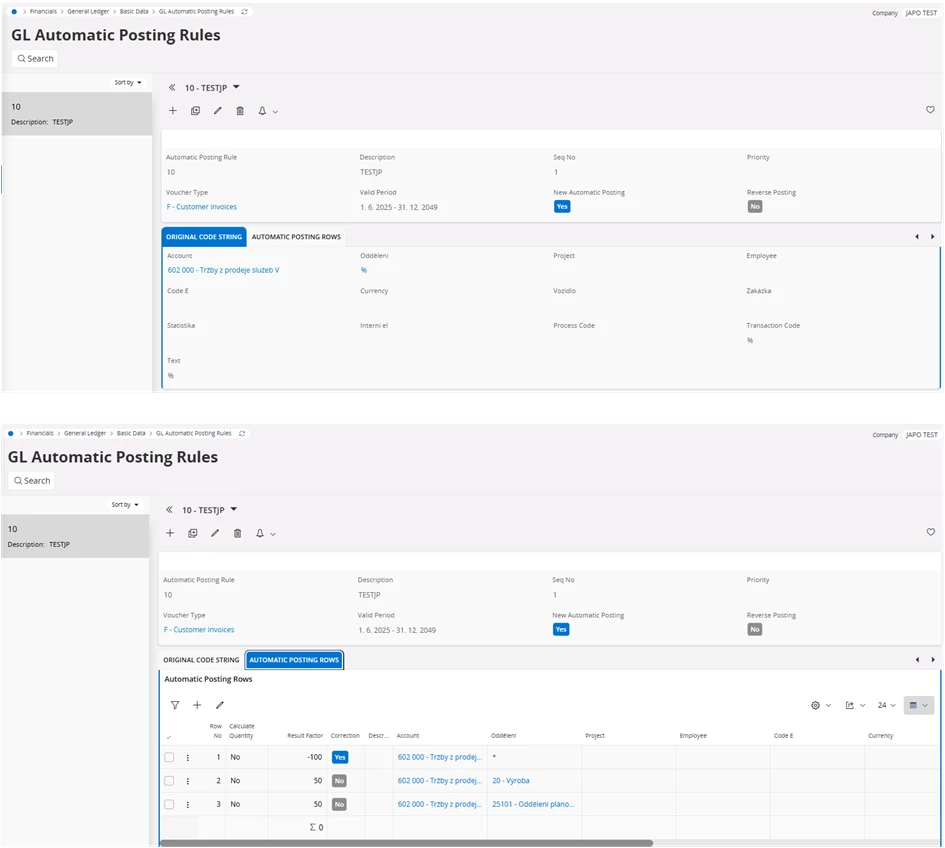Toggle Reverse Posting No in Original Code String view

[x=755, y=207]
